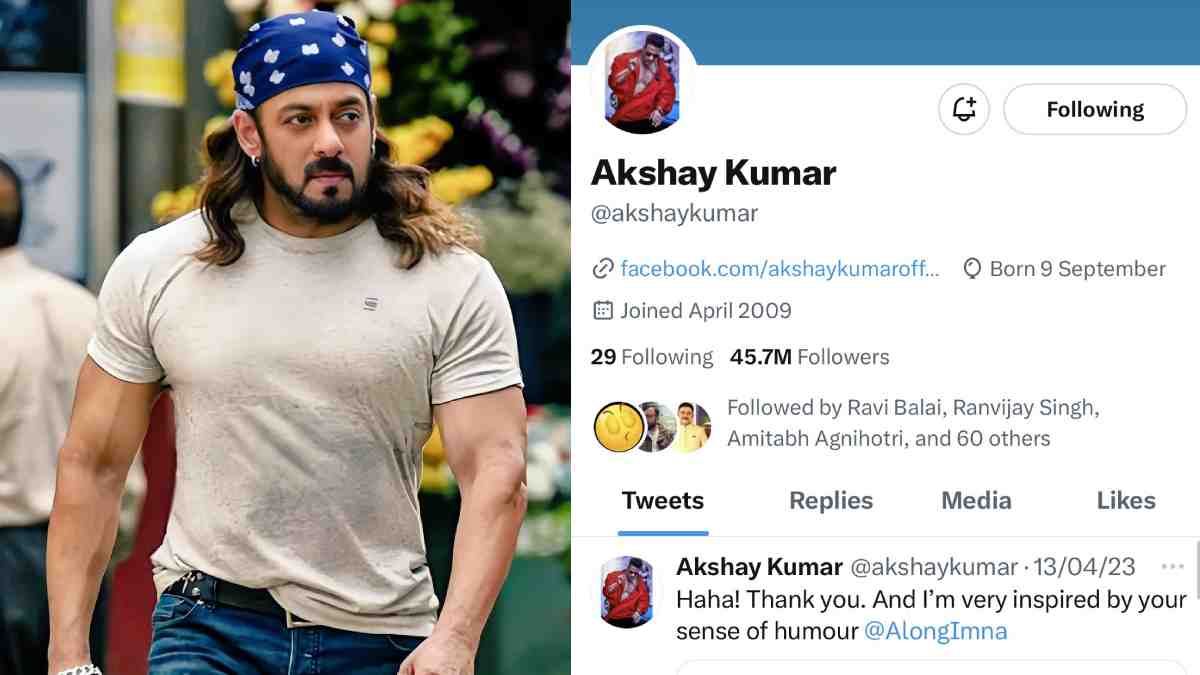Click the third mutual follower avatar

coord(691,427)
